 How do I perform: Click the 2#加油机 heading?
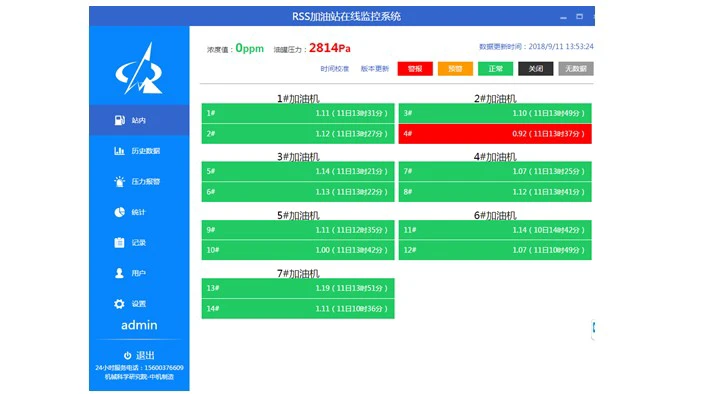495,98
